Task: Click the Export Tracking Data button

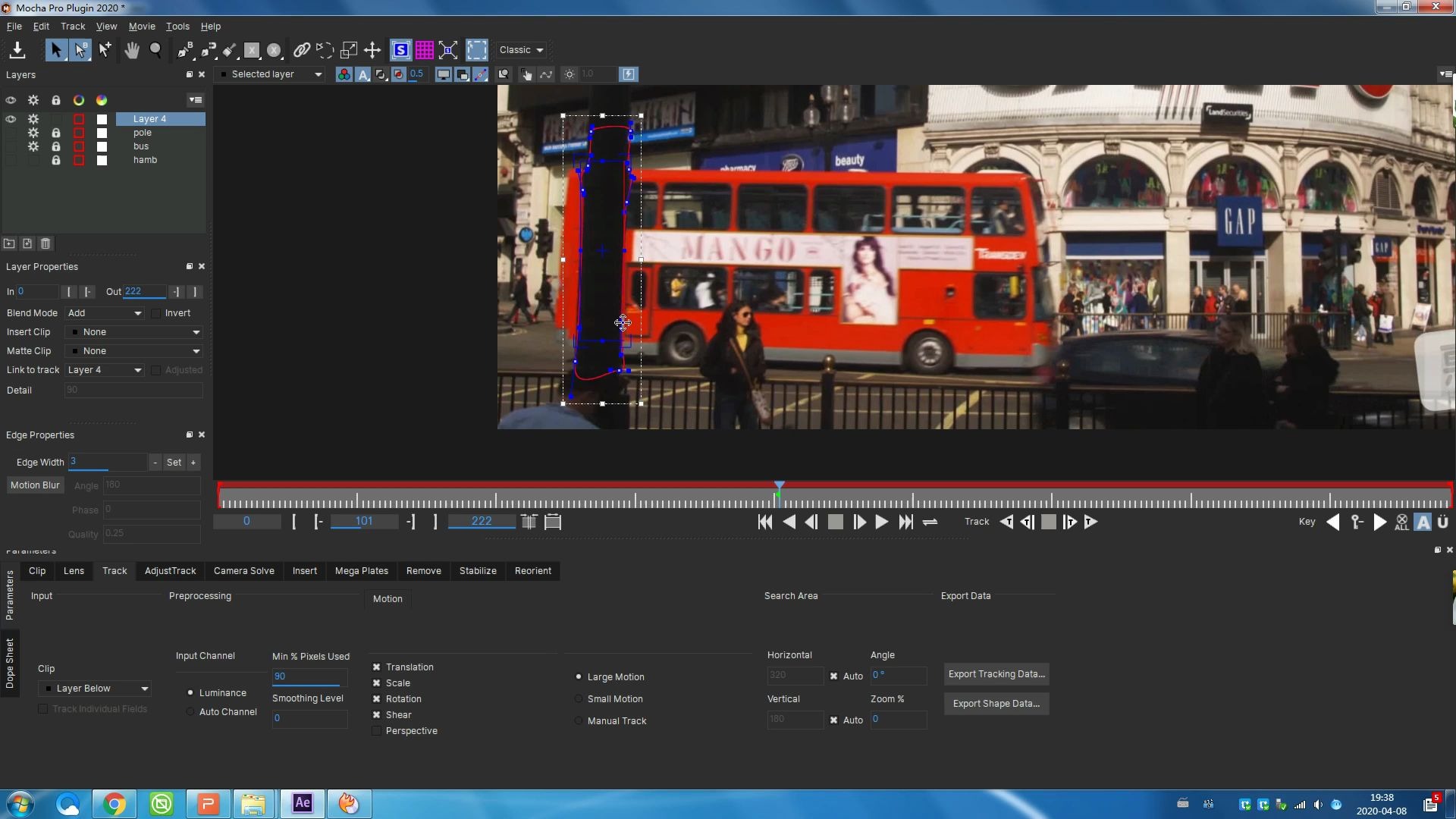Action: coord(996,673)
